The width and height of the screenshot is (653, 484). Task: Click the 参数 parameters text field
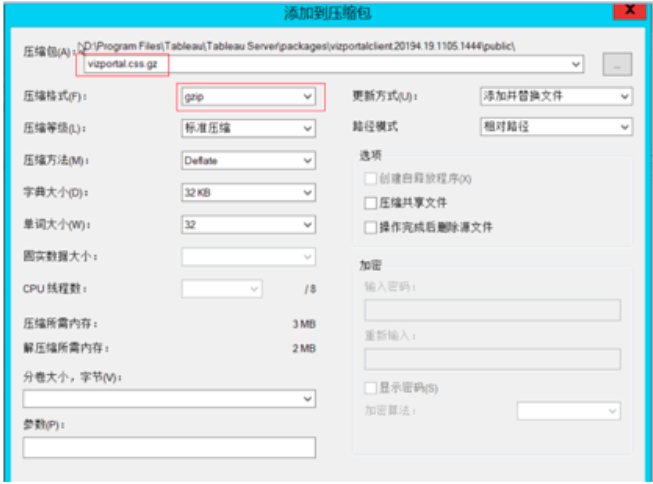[x=169, y=447]
